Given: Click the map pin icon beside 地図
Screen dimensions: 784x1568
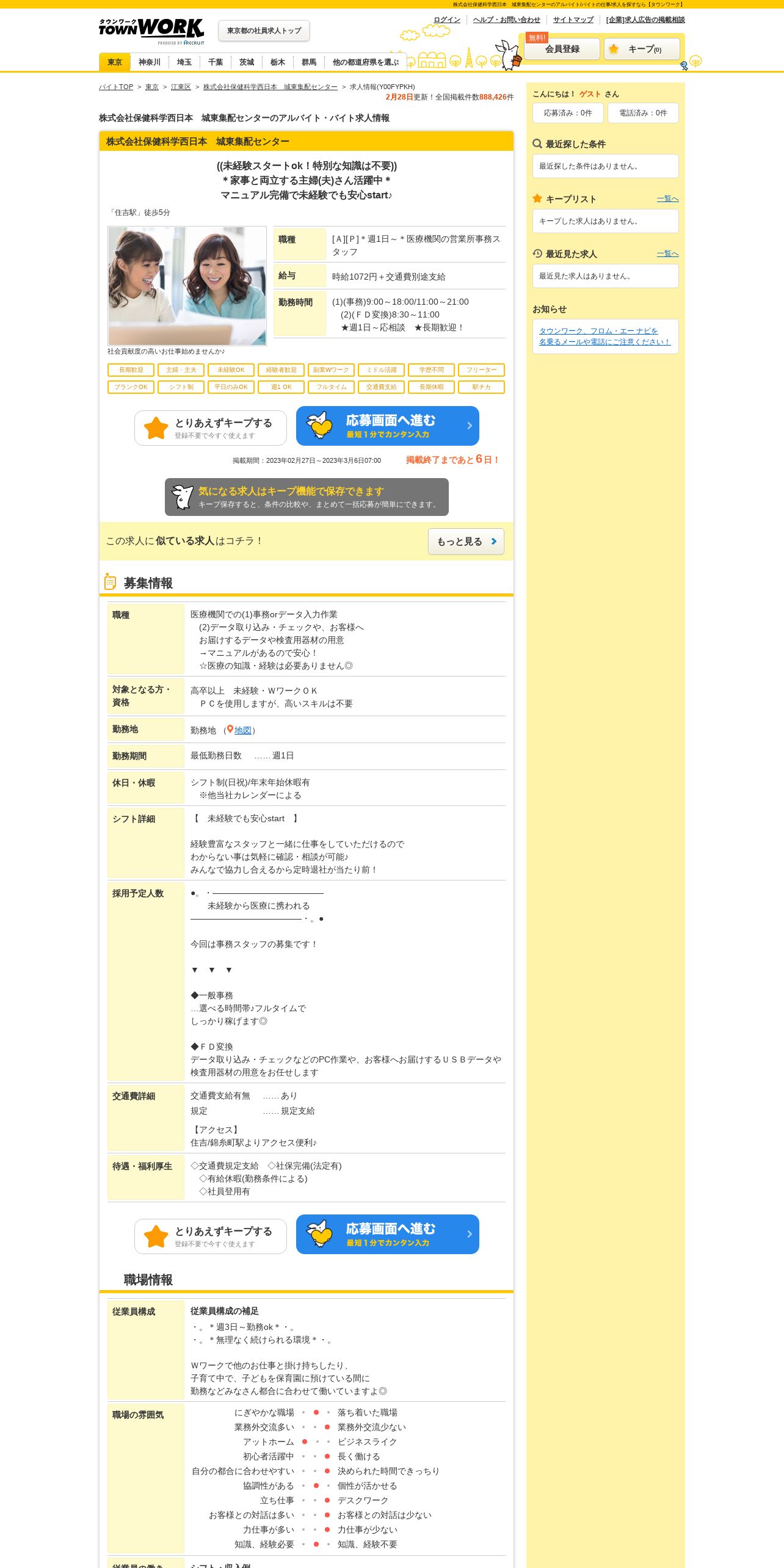Looking at the screenshot, I should (x=230, y=730).
